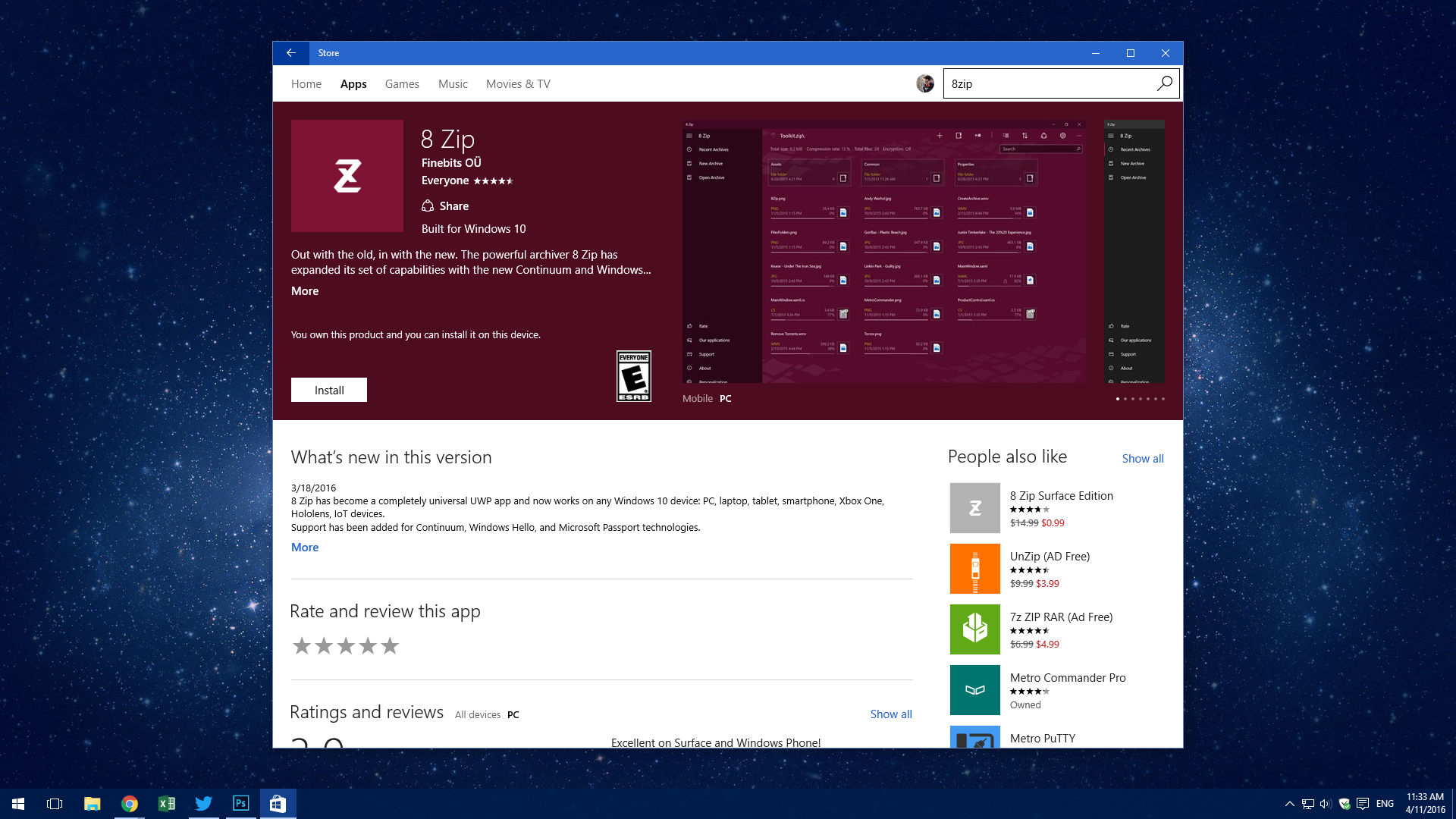Click the 8 Zip app logo tile

tap(347, 176)
